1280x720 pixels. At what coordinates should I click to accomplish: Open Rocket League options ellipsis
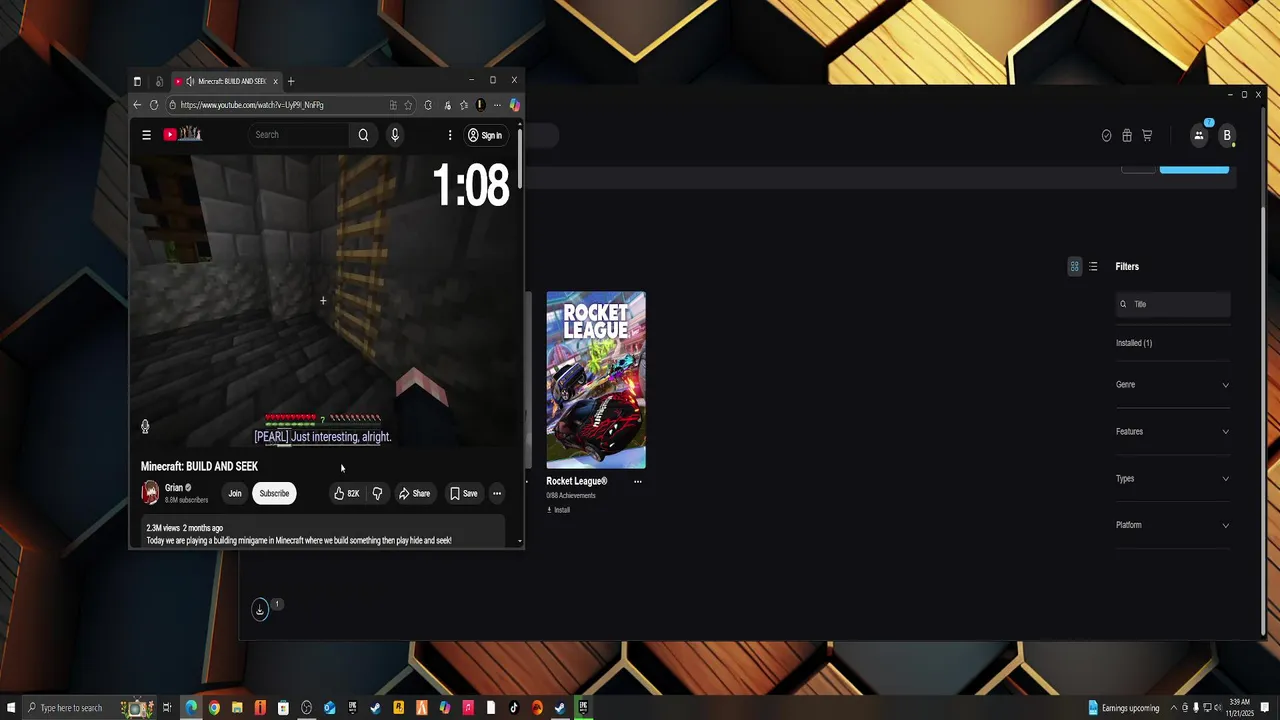coord(637,481)
